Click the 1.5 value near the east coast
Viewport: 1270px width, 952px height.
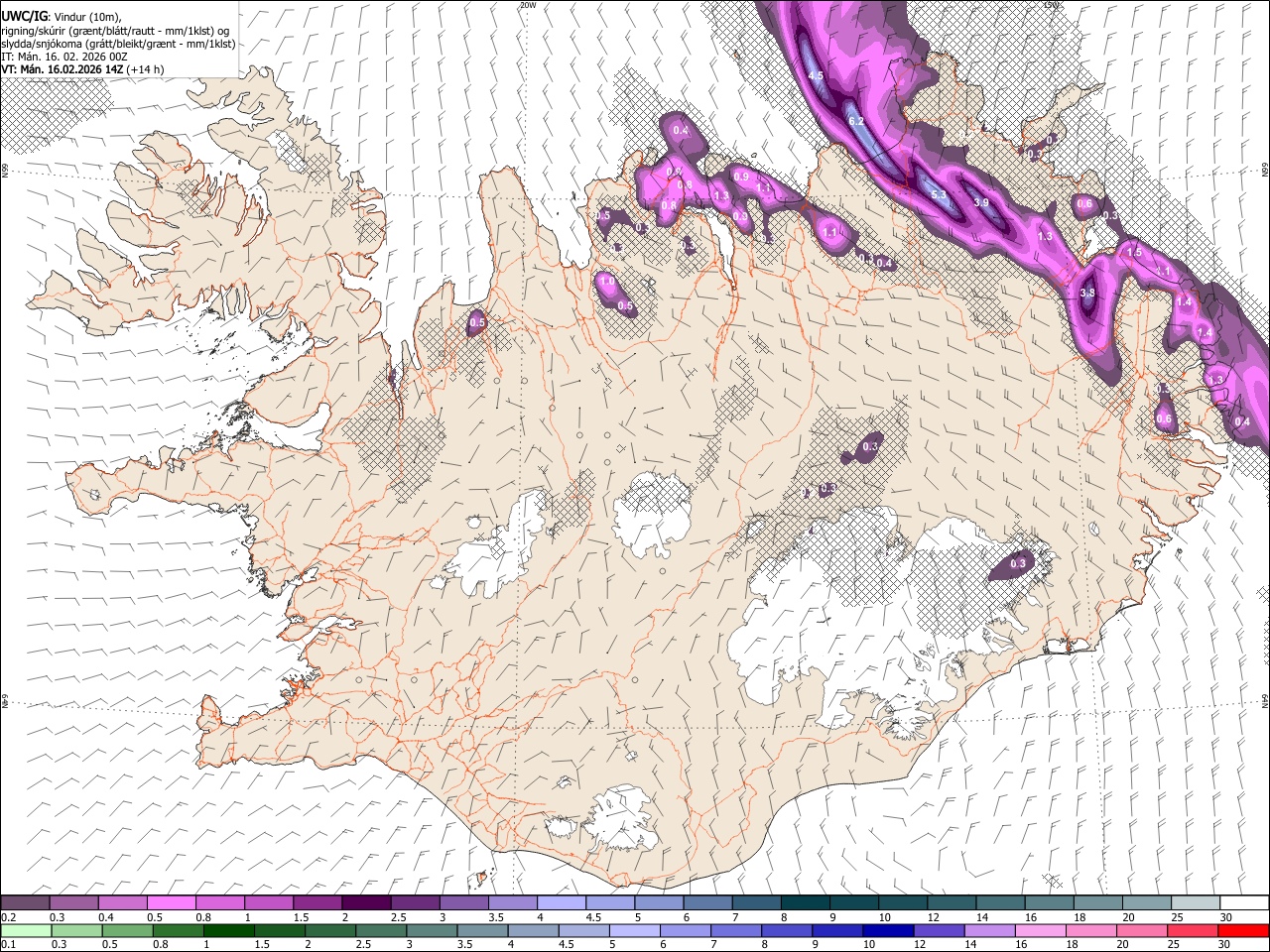pyautogui.click(x=1135, y=253)
